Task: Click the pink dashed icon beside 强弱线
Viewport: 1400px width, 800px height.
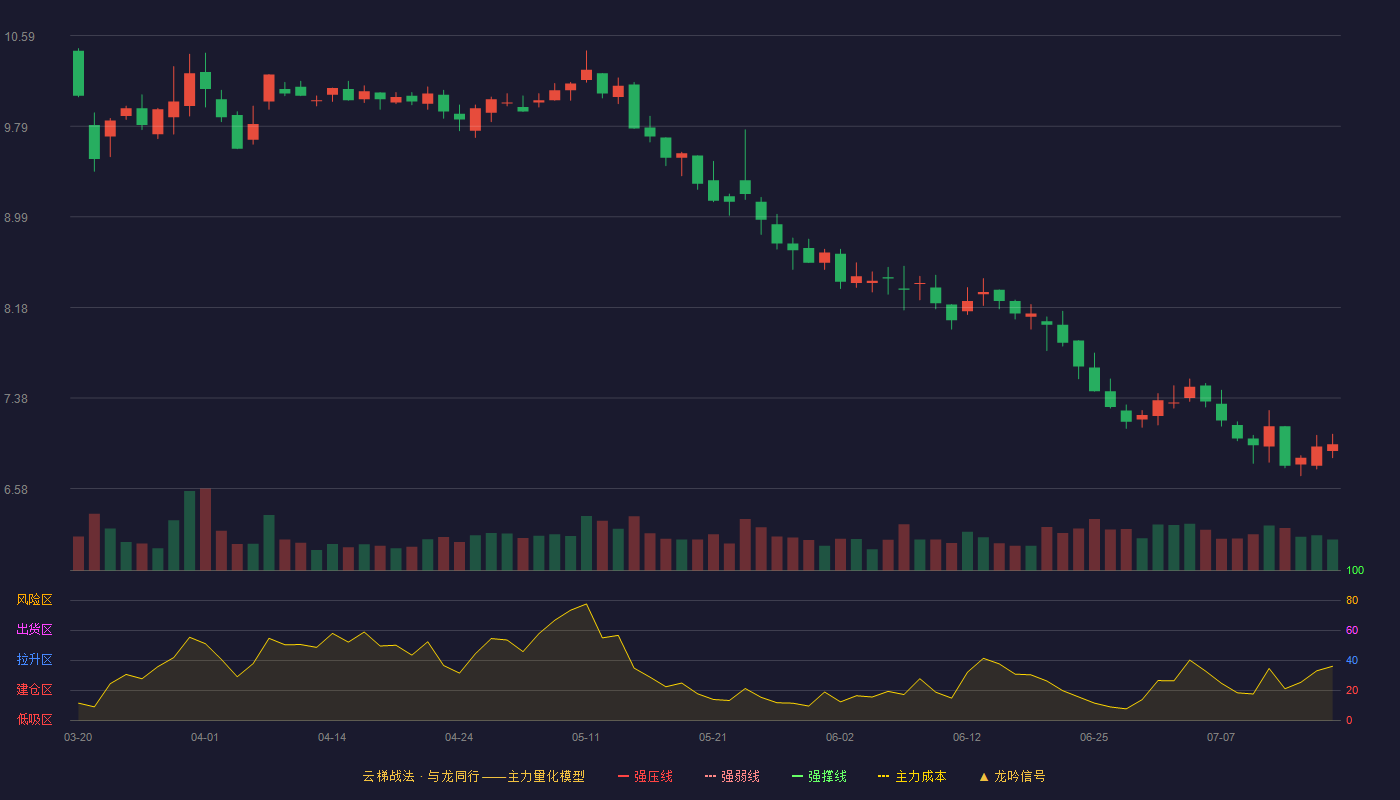Action: point(710,776)
